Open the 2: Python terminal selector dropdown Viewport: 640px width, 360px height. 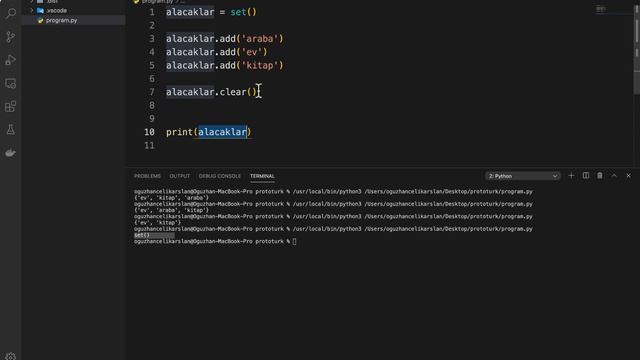point(523,176)
